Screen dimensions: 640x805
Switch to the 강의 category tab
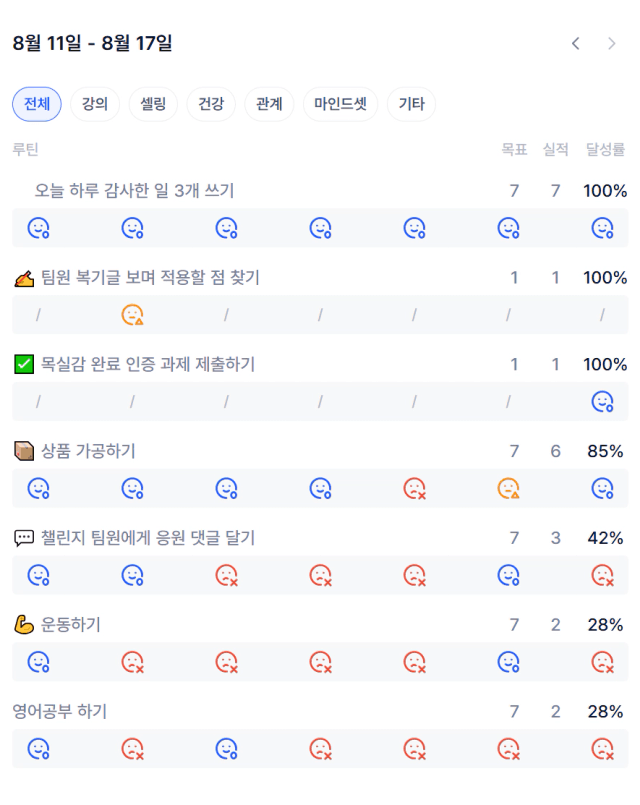[95, 104]
